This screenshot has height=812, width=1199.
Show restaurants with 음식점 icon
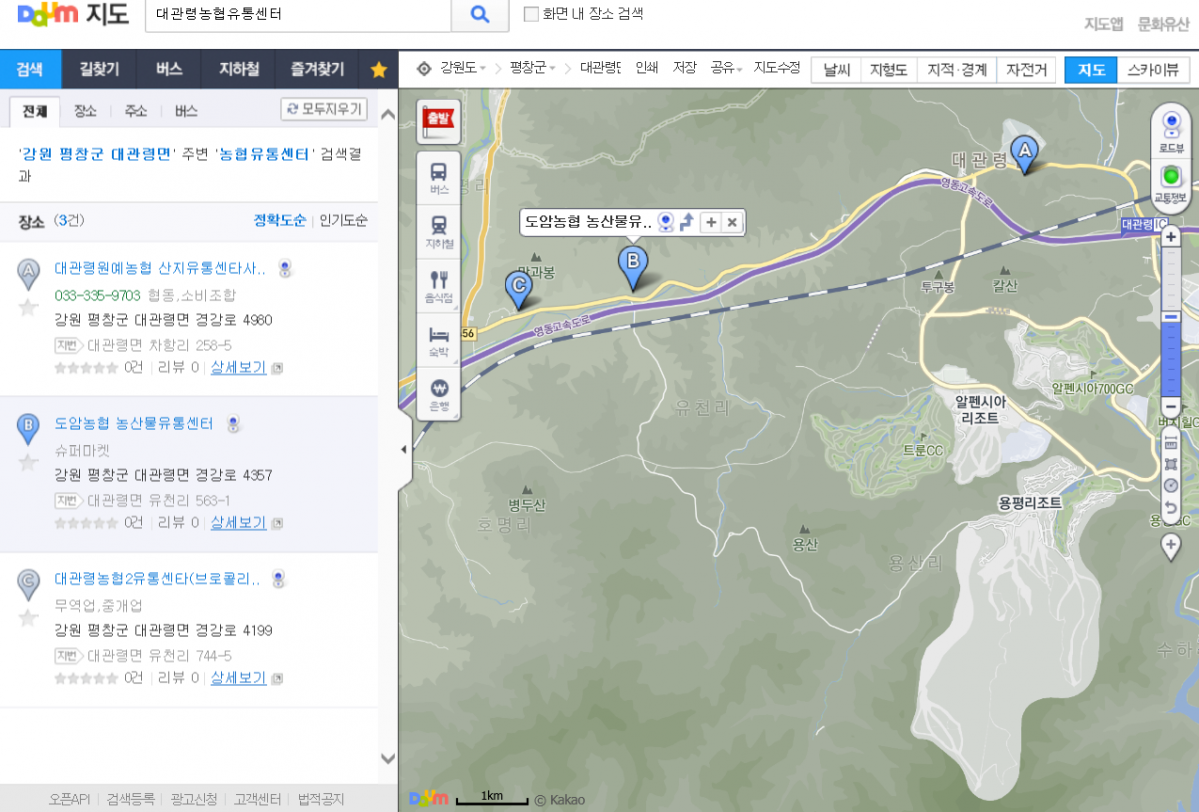tap(439, 287)
